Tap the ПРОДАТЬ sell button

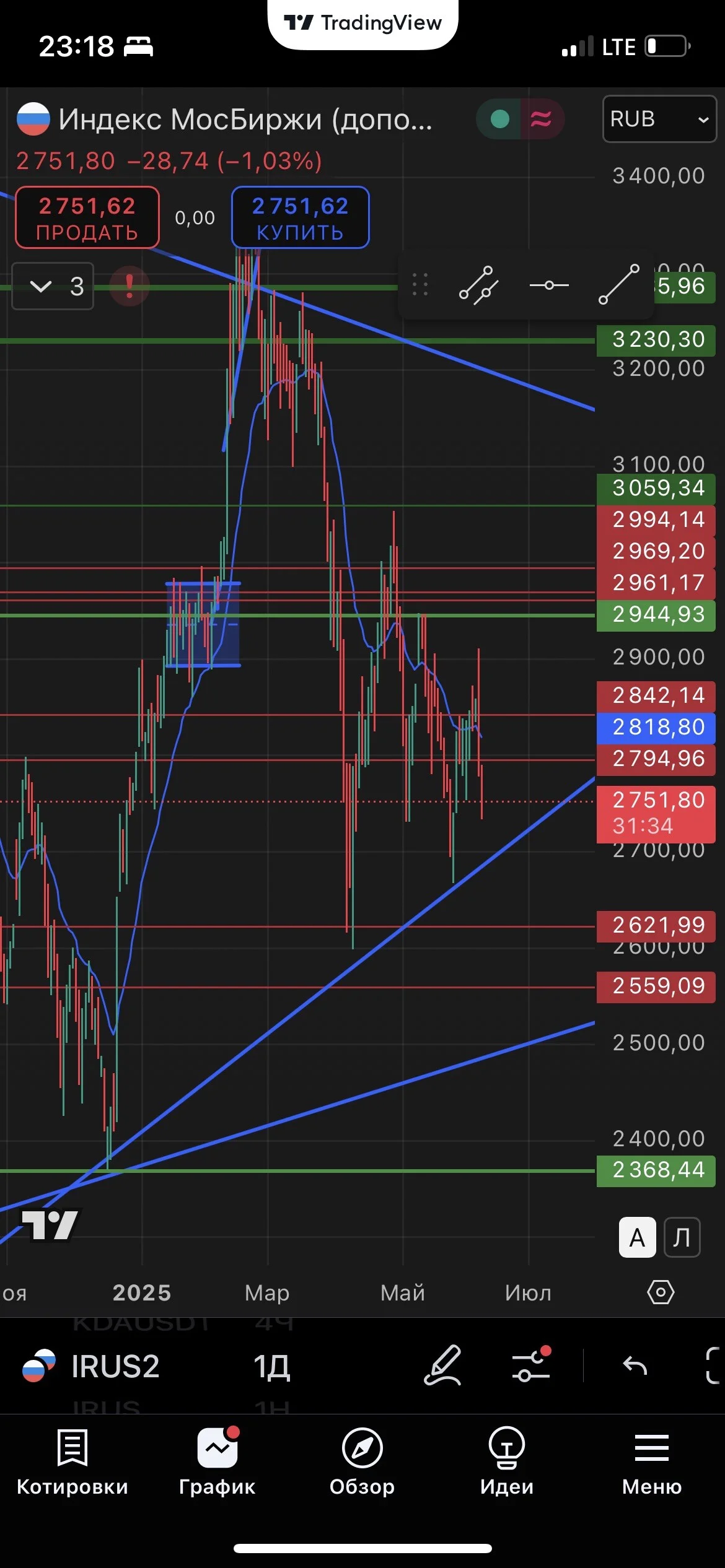(87, 217)
